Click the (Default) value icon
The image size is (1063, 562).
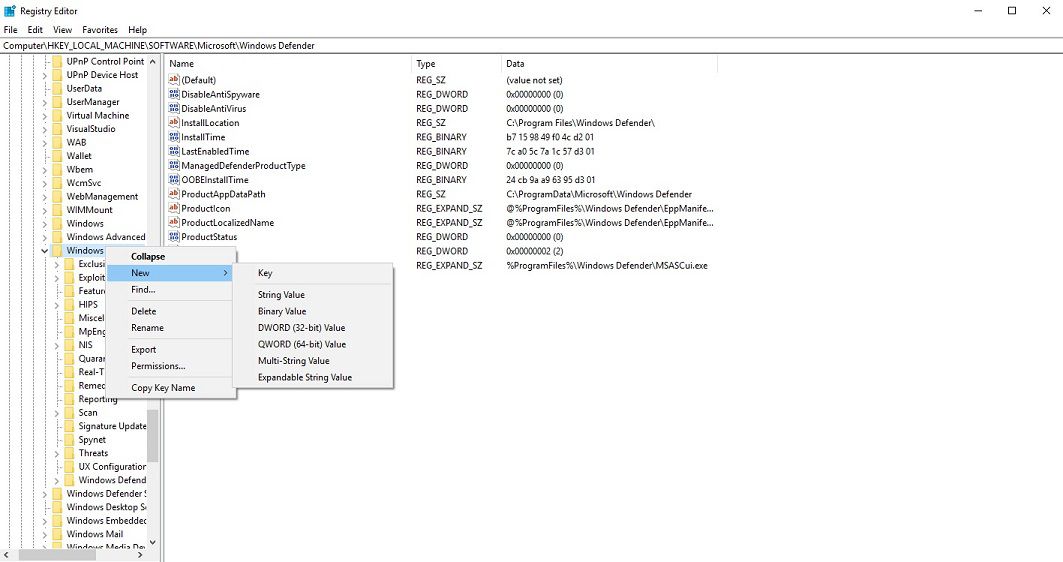click(174, 80)
